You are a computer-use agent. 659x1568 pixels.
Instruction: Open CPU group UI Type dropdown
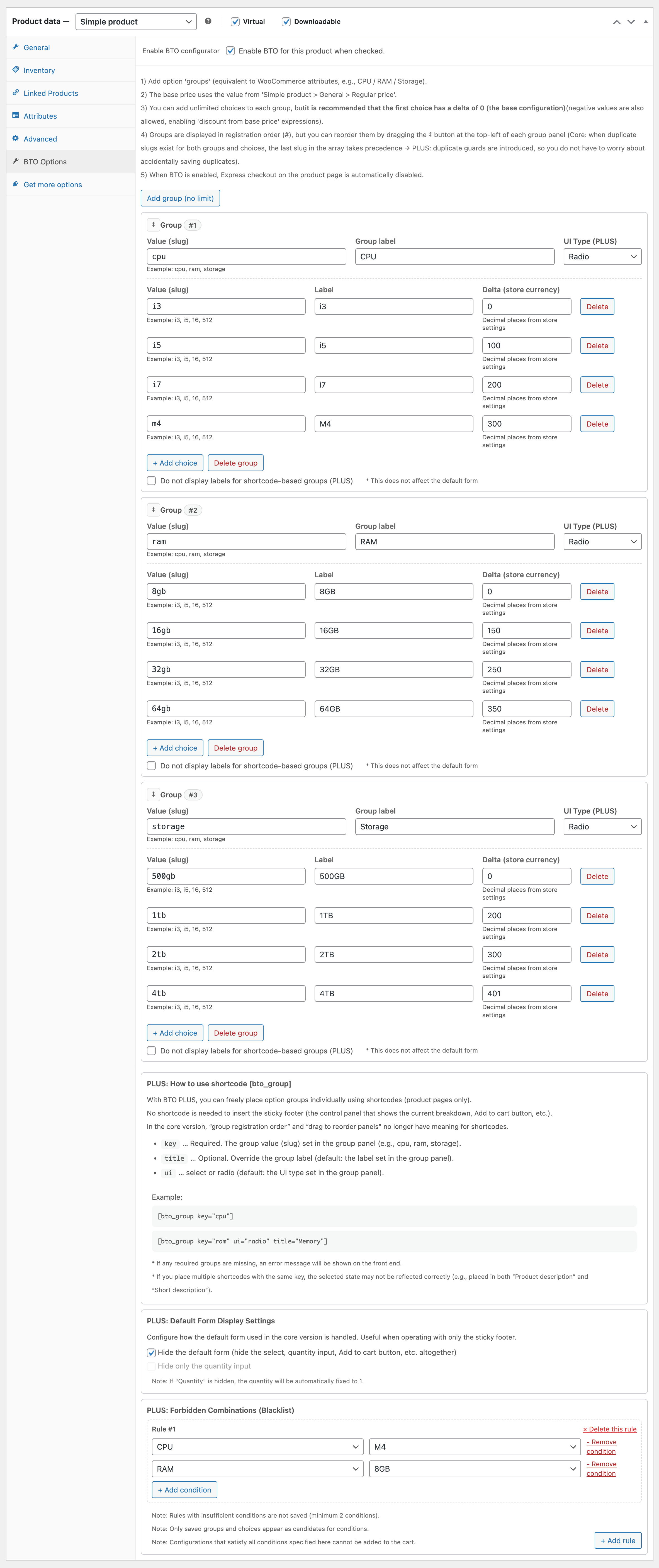(602, 257)
